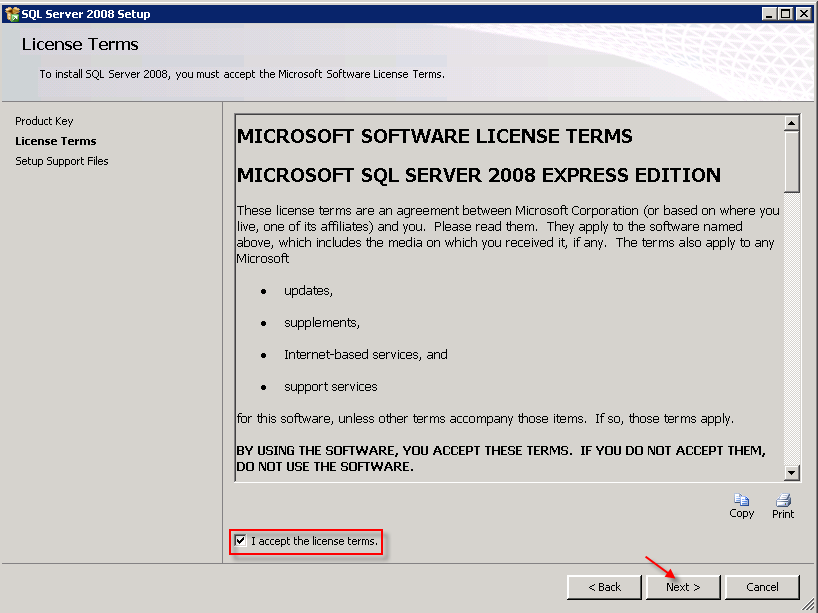The height and width of the screenshot is (613, 818).
Task: Click the 'support services' bullet item
Action: [x=331, y=387]
